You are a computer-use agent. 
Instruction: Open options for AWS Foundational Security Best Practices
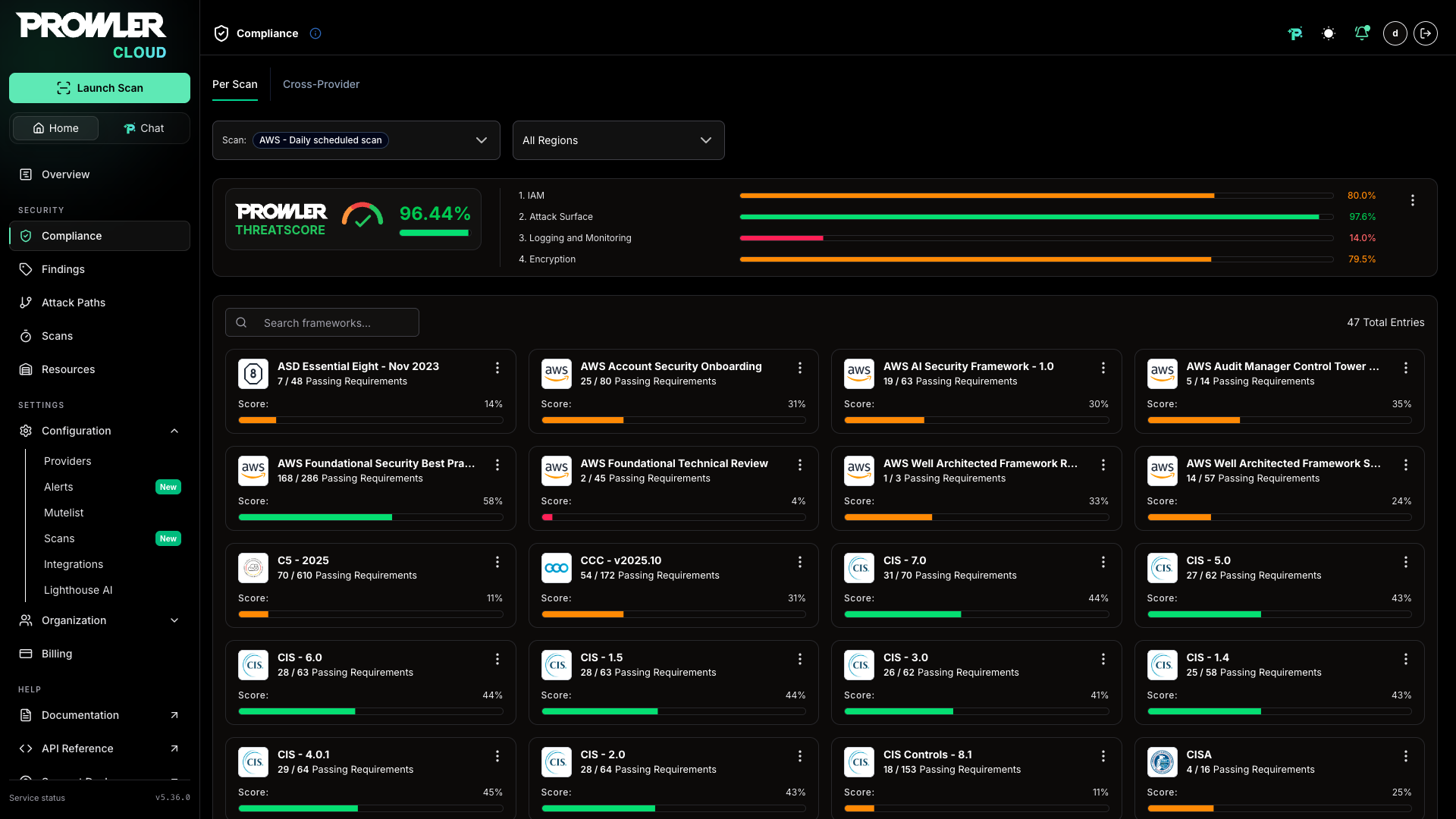(497, 465)
